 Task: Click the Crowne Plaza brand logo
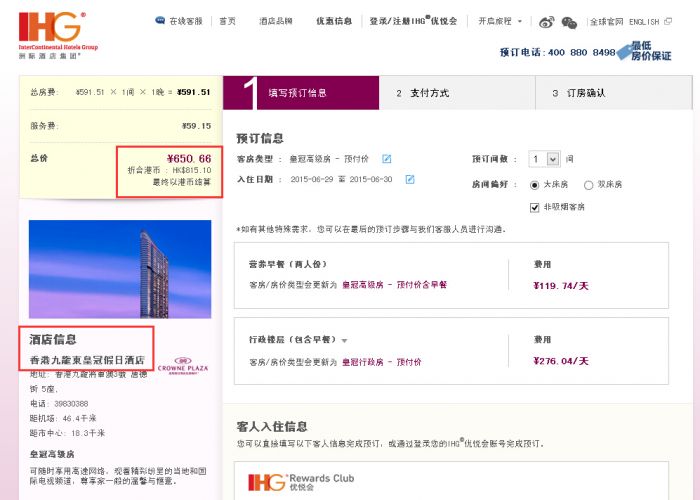click(x=183, y=365)
